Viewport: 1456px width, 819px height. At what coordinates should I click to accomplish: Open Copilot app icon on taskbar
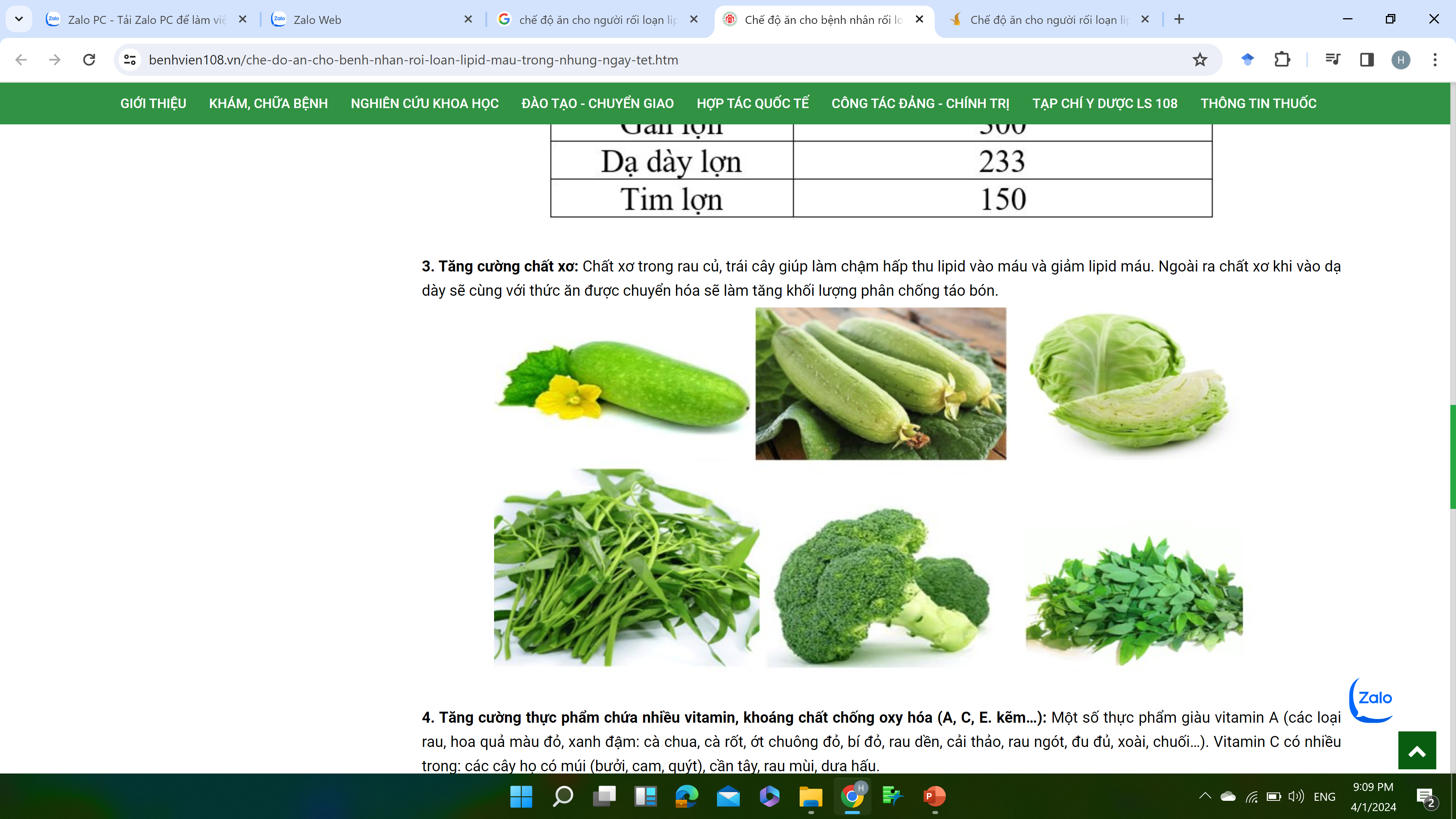click(x=769, y=796)
